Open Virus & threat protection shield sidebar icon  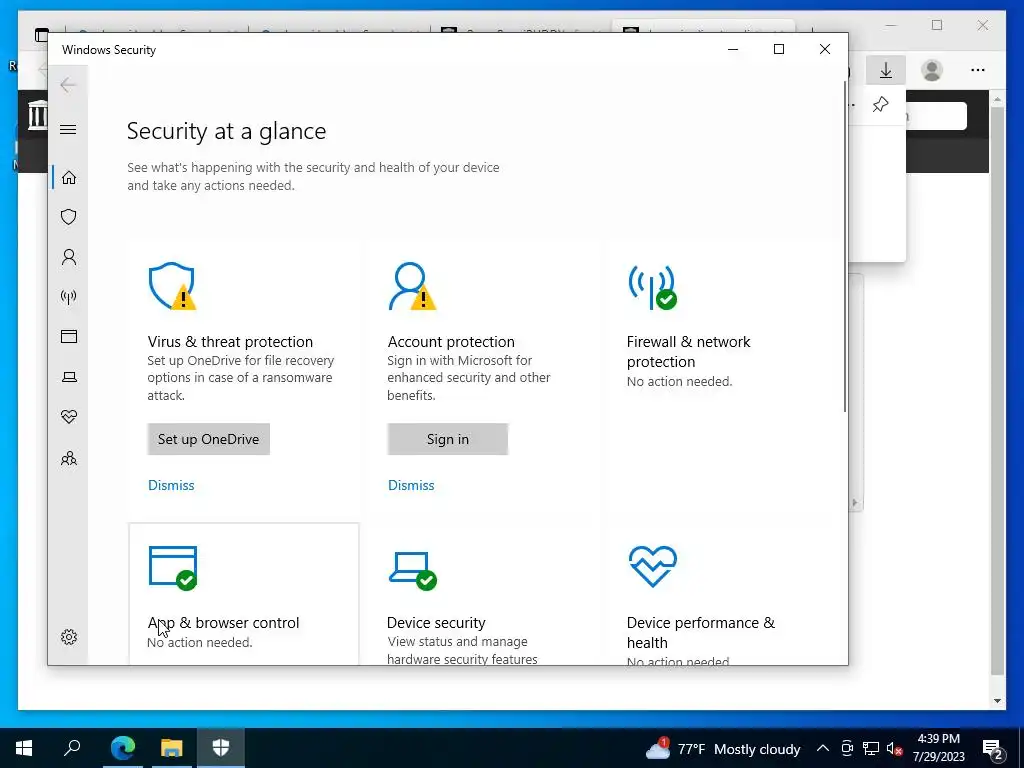tap(69, 217)
